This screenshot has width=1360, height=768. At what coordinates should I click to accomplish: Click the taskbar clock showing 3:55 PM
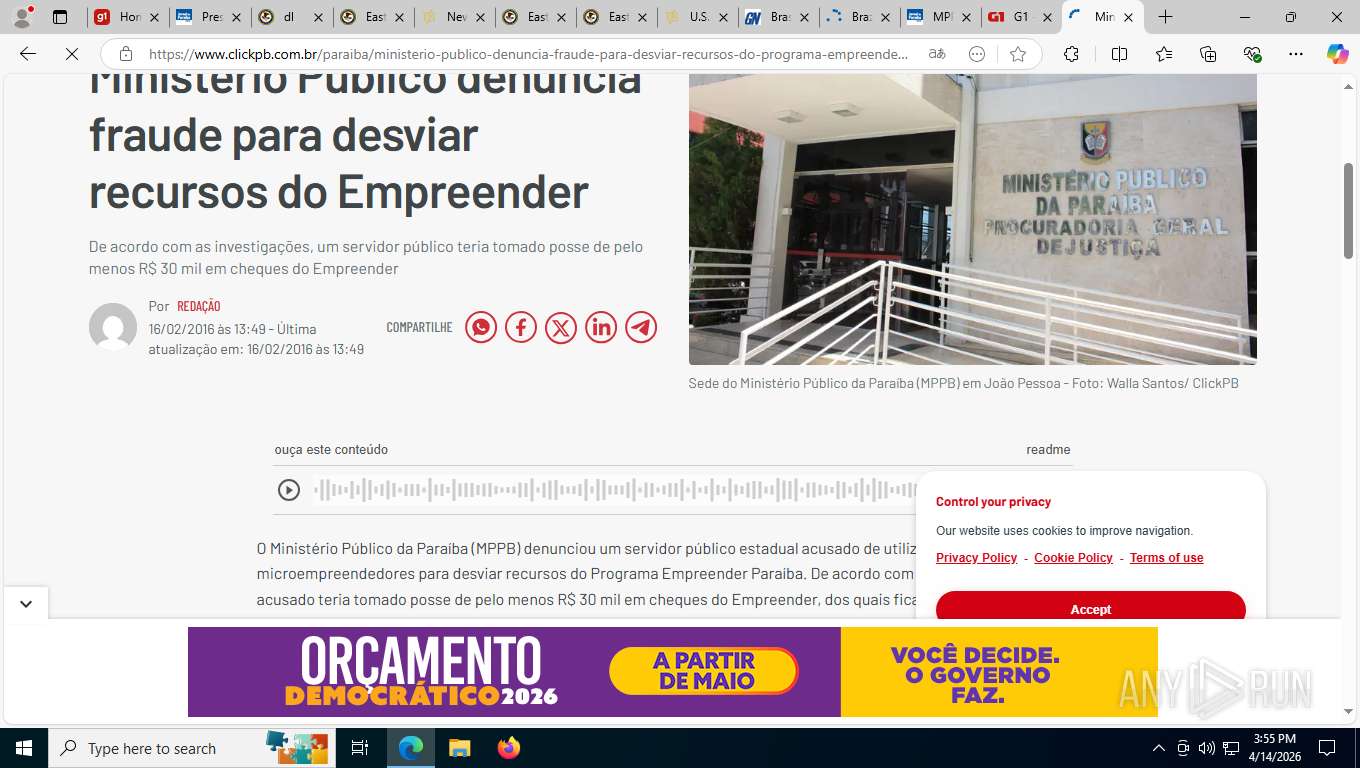[1274, 748]
